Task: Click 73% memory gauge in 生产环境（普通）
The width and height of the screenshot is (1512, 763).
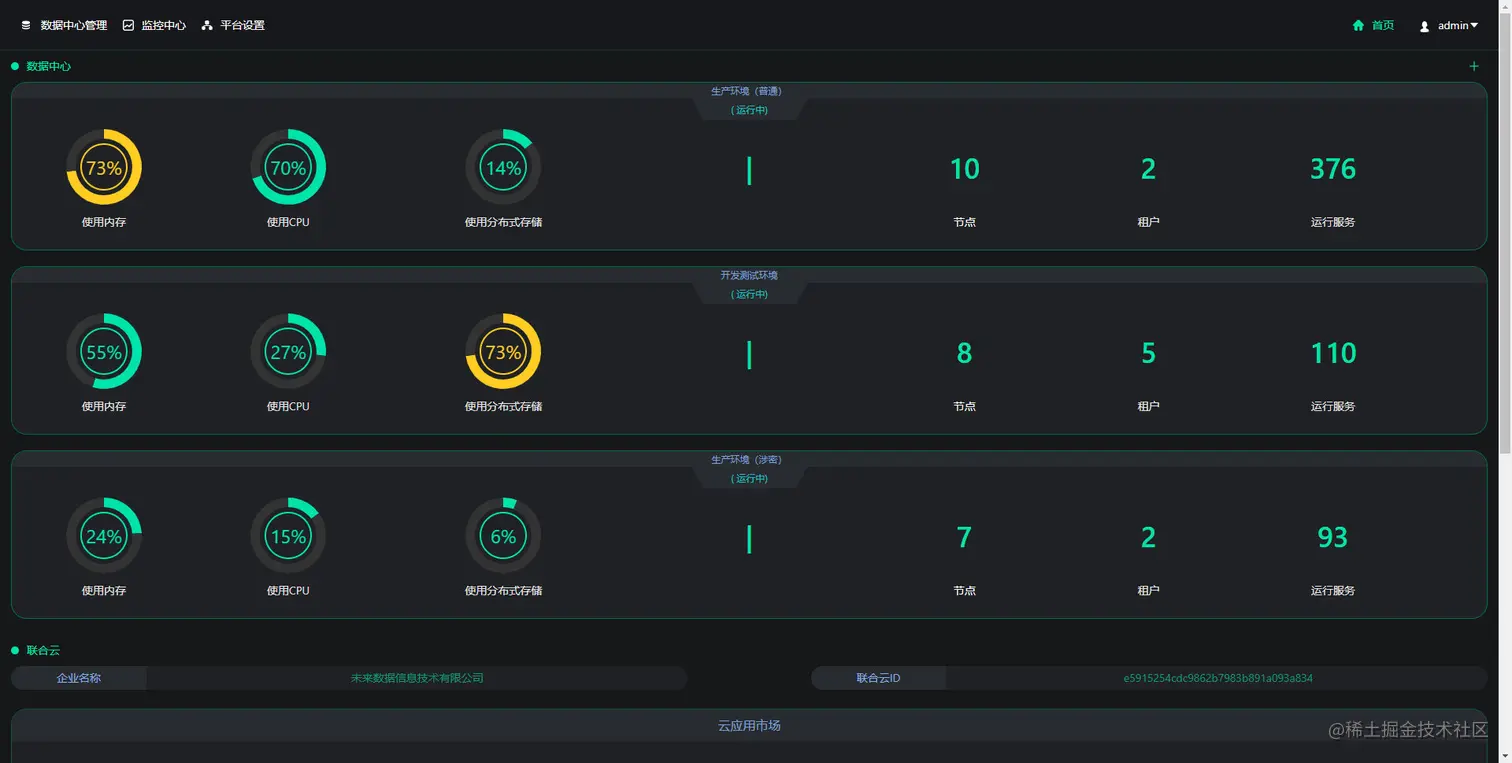Action: pyautogui.click(x=104, y=167)
